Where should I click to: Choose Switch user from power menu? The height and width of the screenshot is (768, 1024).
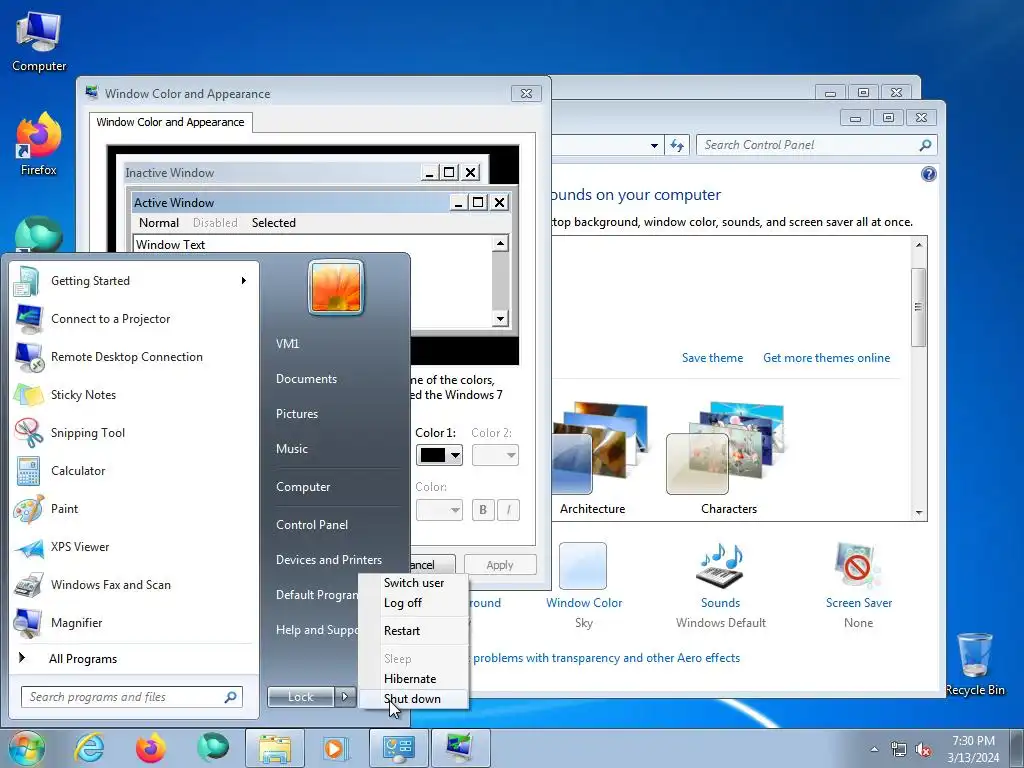coord(413,583)
